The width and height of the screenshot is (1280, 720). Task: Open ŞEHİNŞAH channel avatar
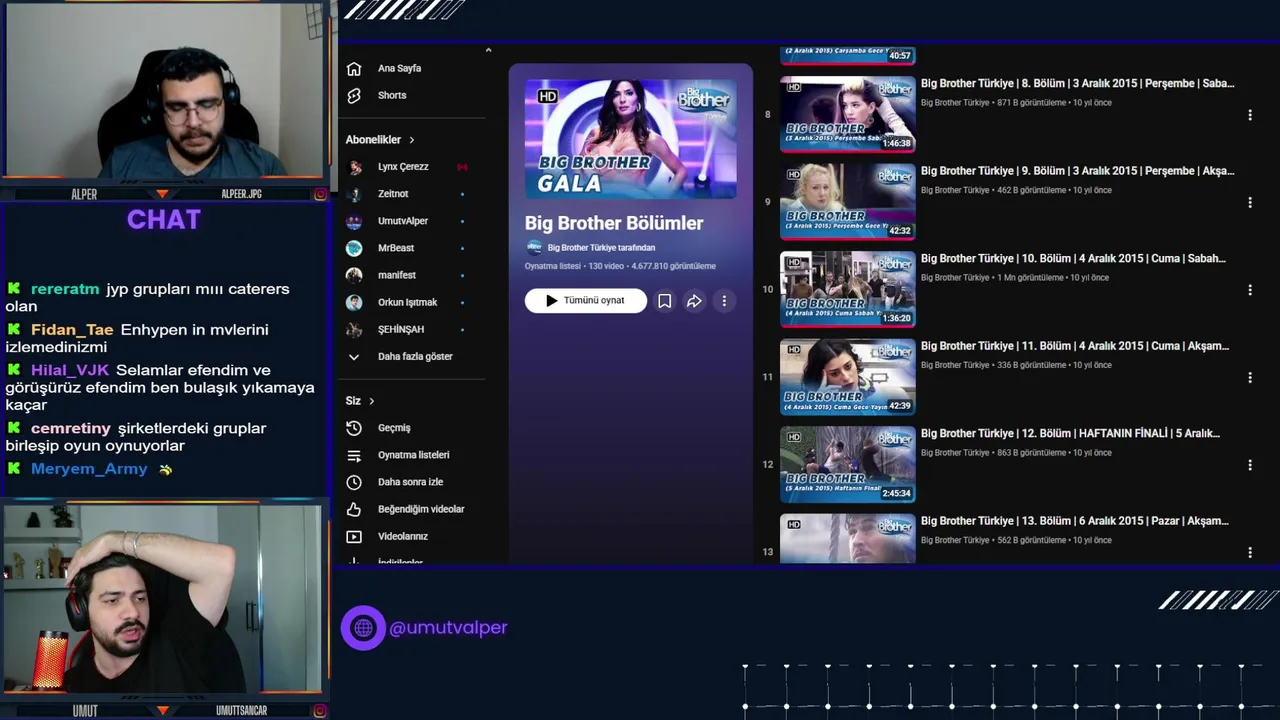pyautogui.click(x=354, y=329)
